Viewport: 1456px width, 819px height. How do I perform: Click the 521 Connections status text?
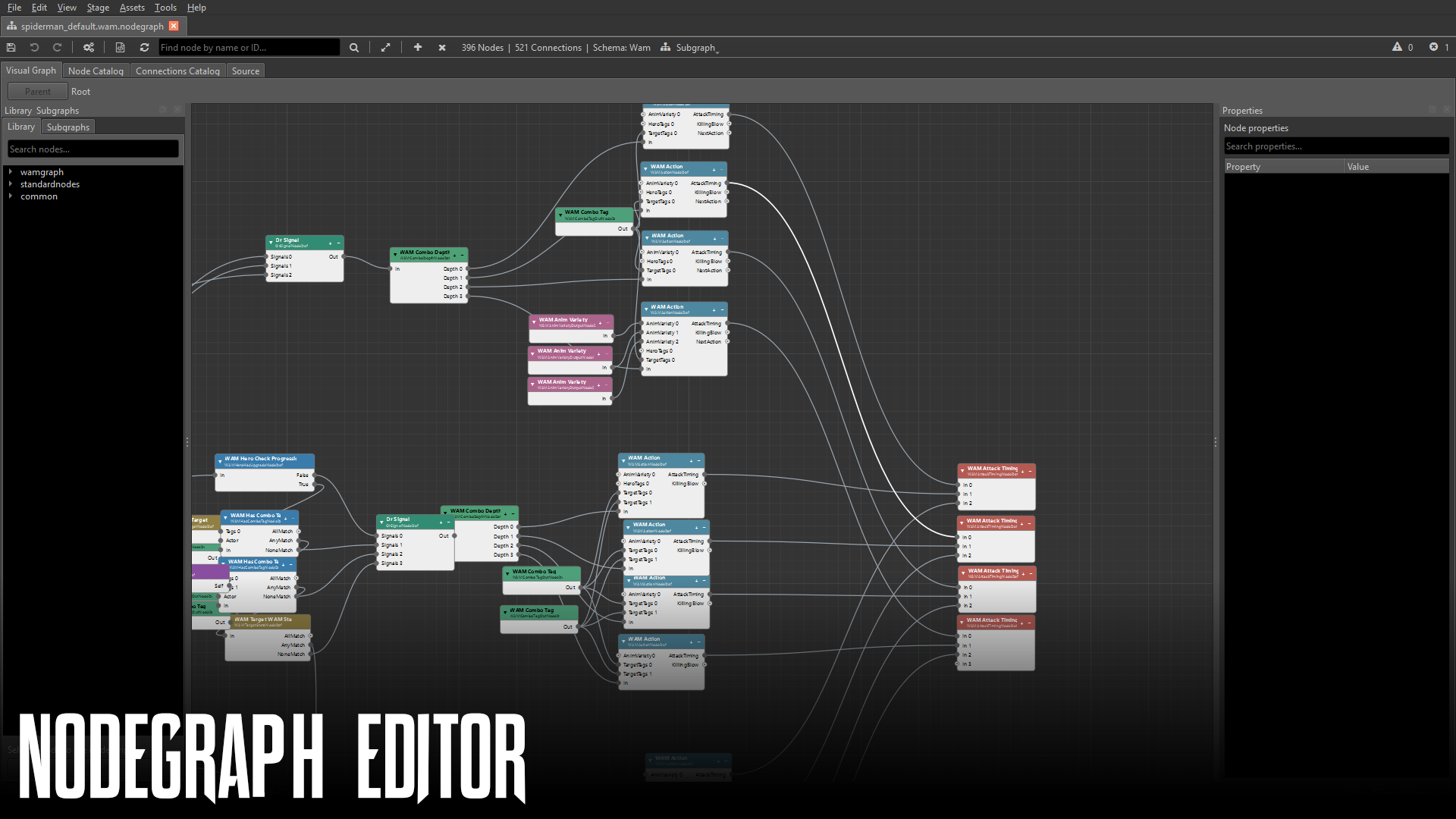[548, 48]
